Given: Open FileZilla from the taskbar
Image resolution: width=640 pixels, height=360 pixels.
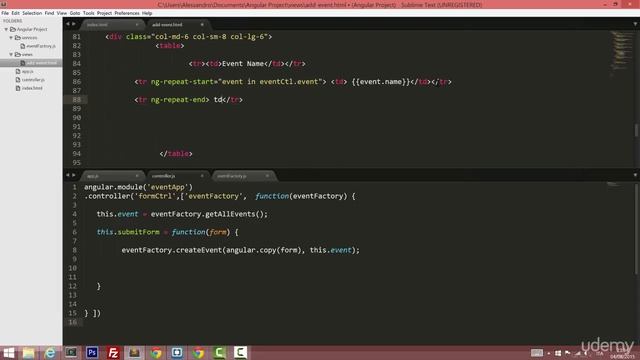Looking at the screenshot, I should (x=113, y=353).
